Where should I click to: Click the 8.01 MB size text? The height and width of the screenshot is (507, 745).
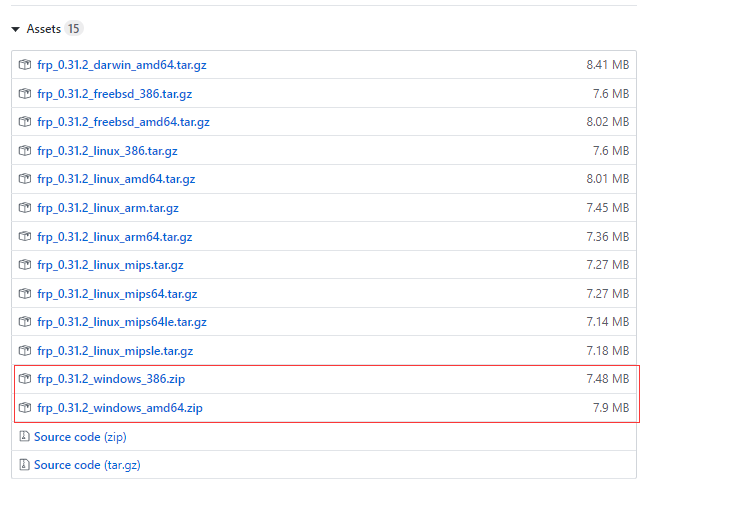tap(608, 179)
